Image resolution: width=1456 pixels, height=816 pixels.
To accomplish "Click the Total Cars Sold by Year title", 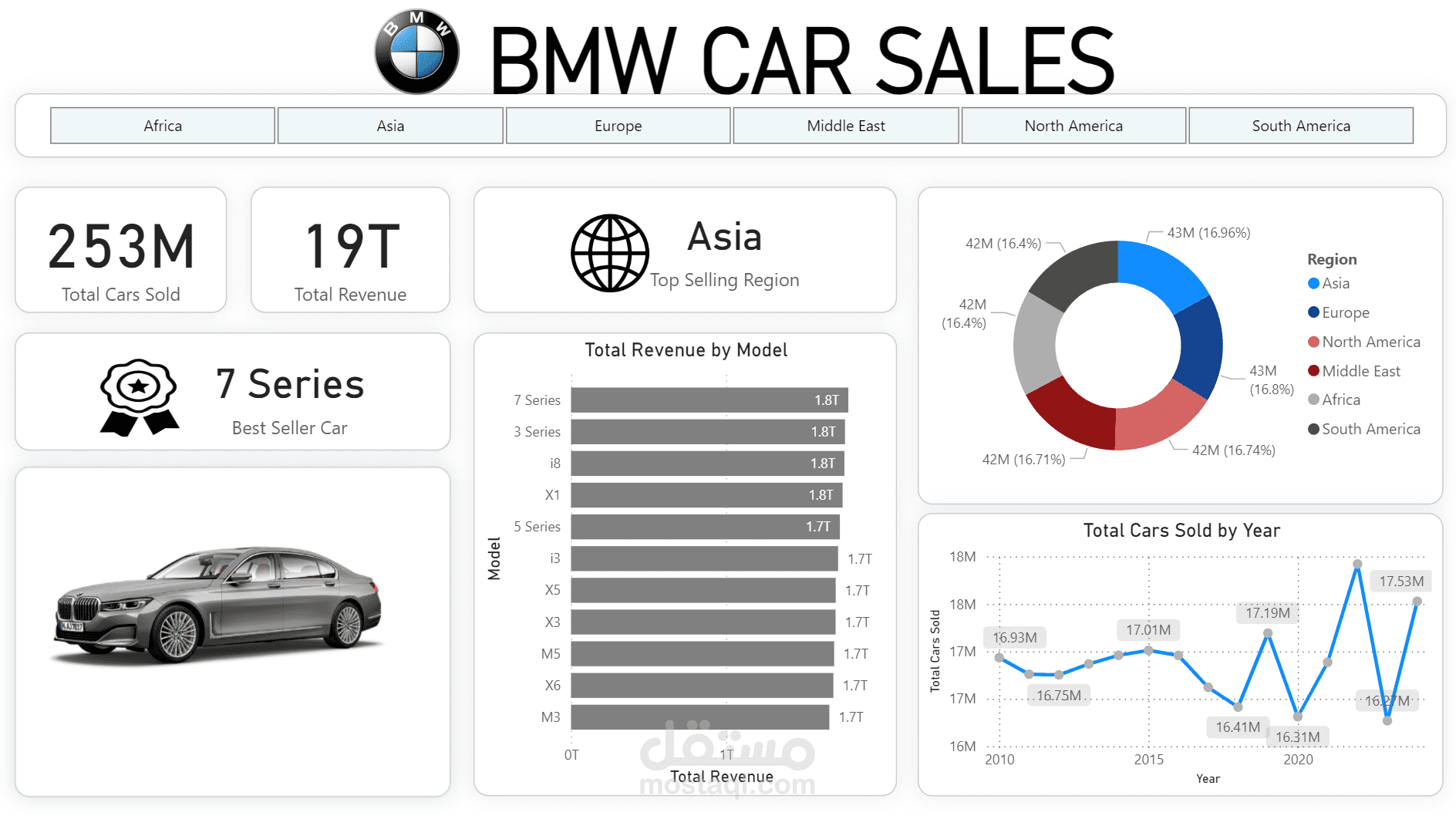I will pos(1181,531).
